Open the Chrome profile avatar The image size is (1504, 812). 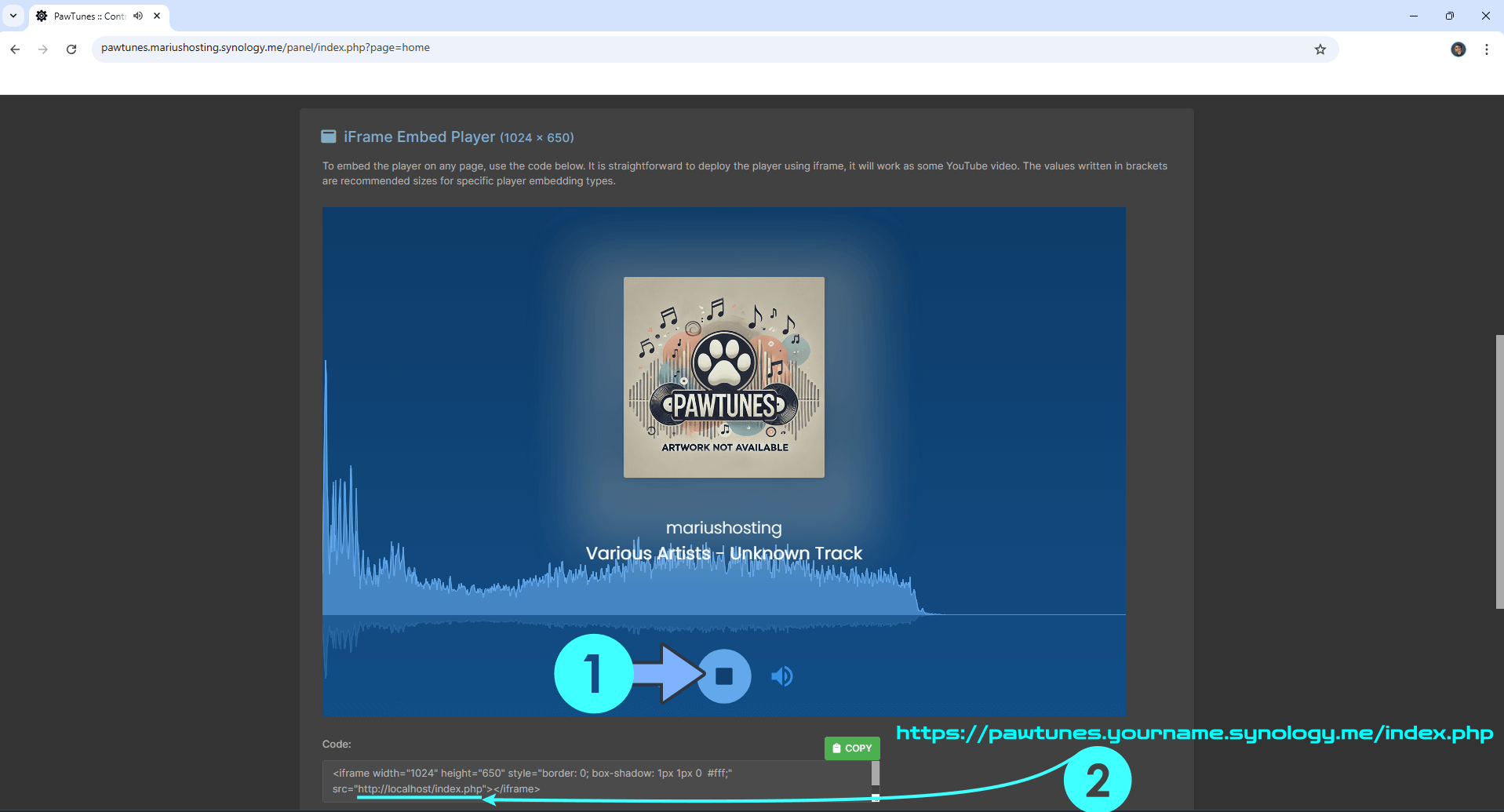[x=1458, y=49]
